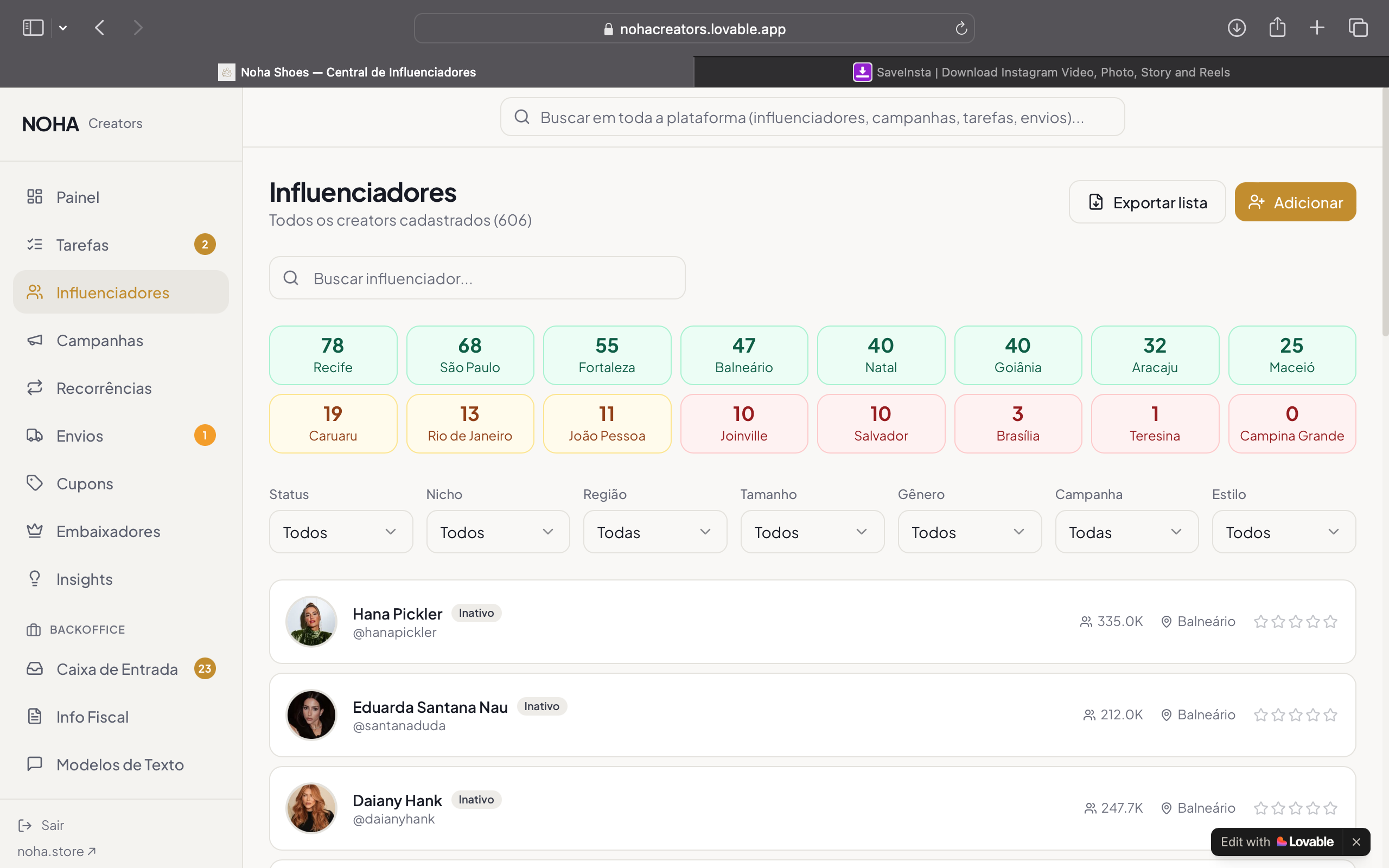The width and height of the screenshot is (1389, 868).
Task: Go to Recorrências in the sidebar
Action: 121,387
